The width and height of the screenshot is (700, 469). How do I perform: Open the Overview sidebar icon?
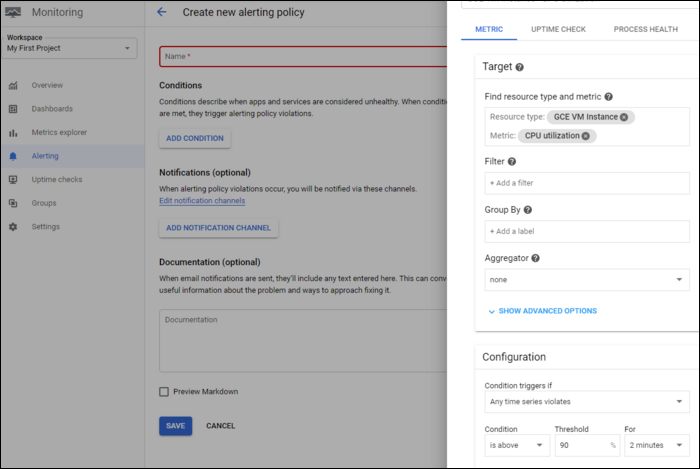click(13, 86)
